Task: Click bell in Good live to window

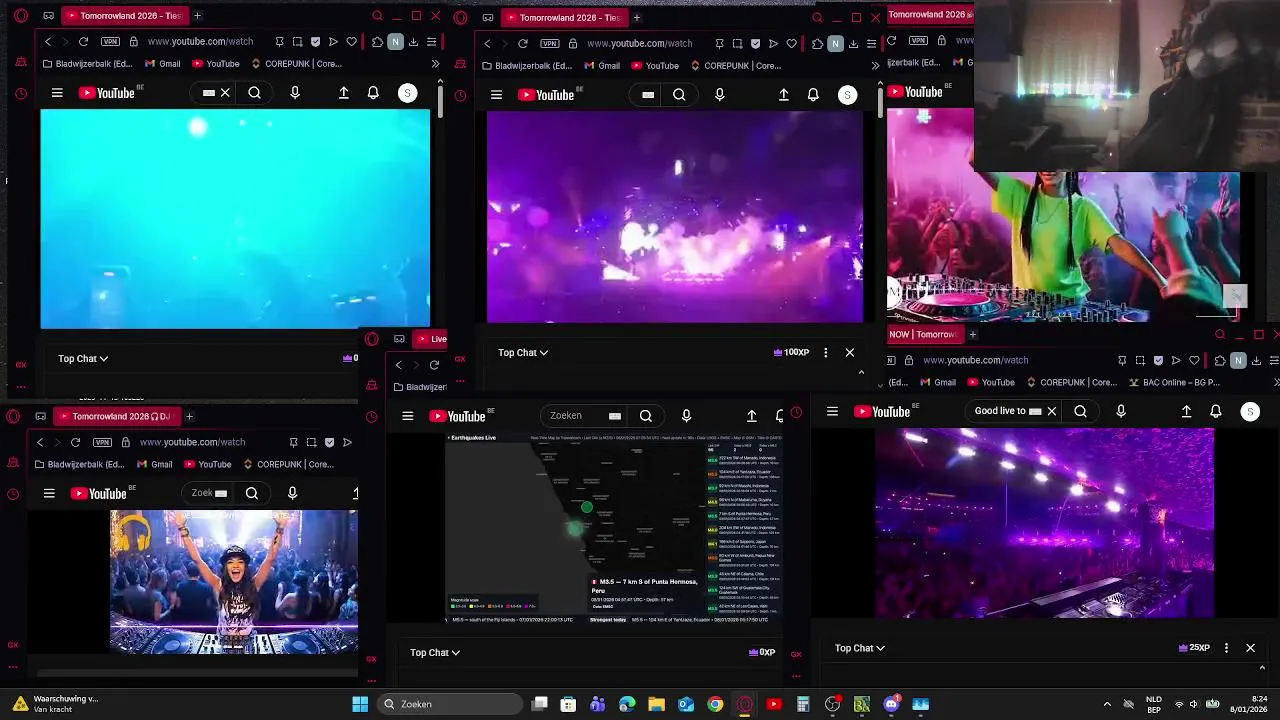Action: coord(1216,411)
